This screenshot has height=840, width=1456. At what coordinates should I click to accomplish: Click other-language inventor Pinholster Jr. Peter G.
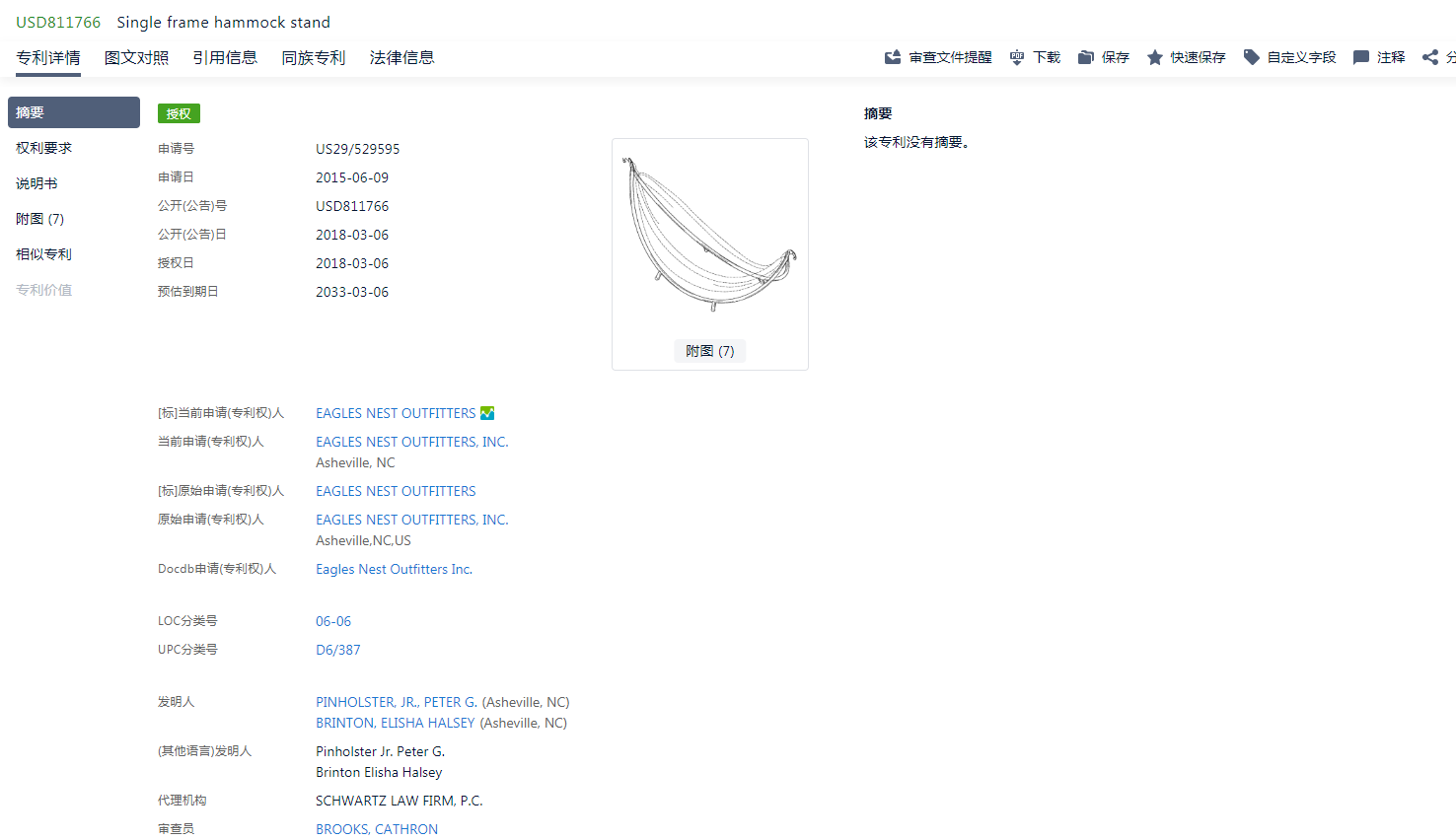coord(381,751)
